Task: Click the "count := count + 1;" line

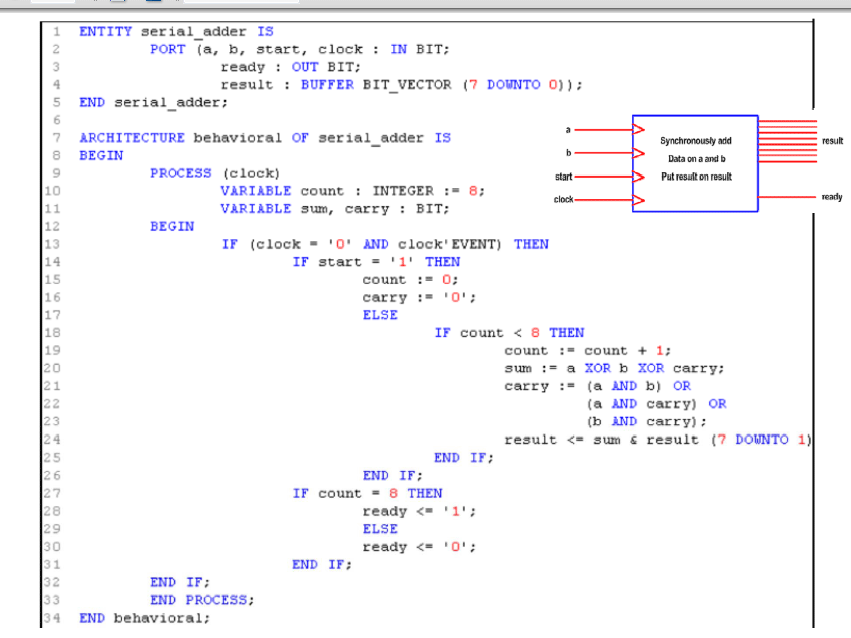Action: click(x=588, y=351)
